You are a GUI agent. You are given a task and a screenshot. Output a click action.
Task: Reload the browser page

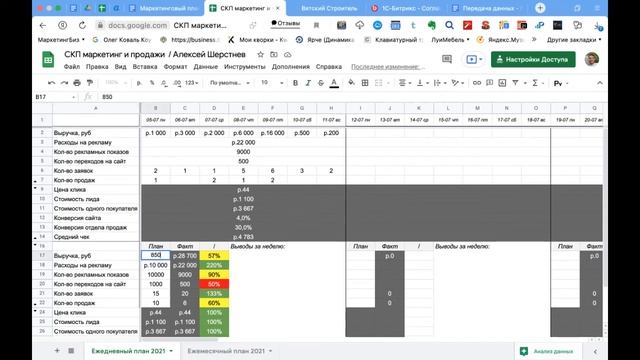coord(82,25)
